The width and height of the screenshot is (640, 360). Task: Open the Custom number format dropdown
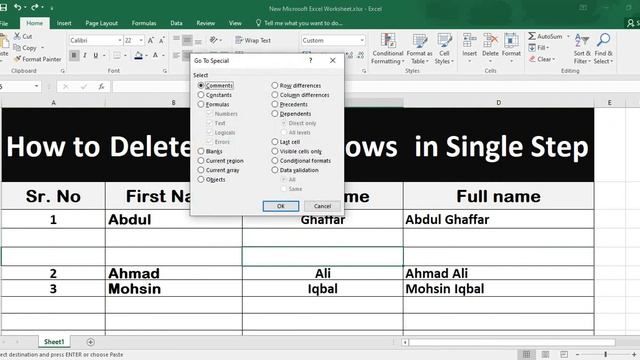tap(362, 40)
